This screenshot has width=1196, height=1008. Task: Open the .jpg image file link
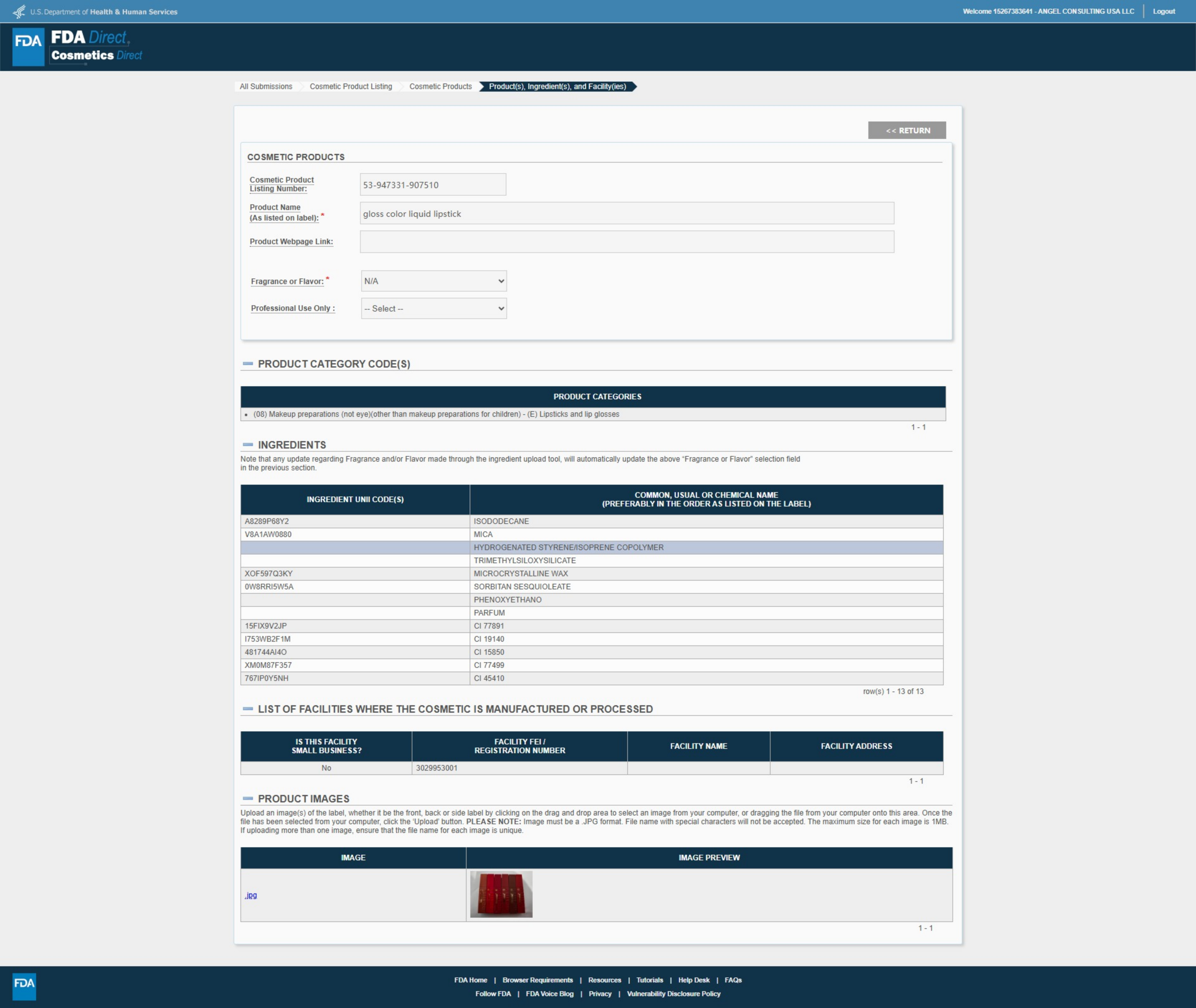(251, 895)
